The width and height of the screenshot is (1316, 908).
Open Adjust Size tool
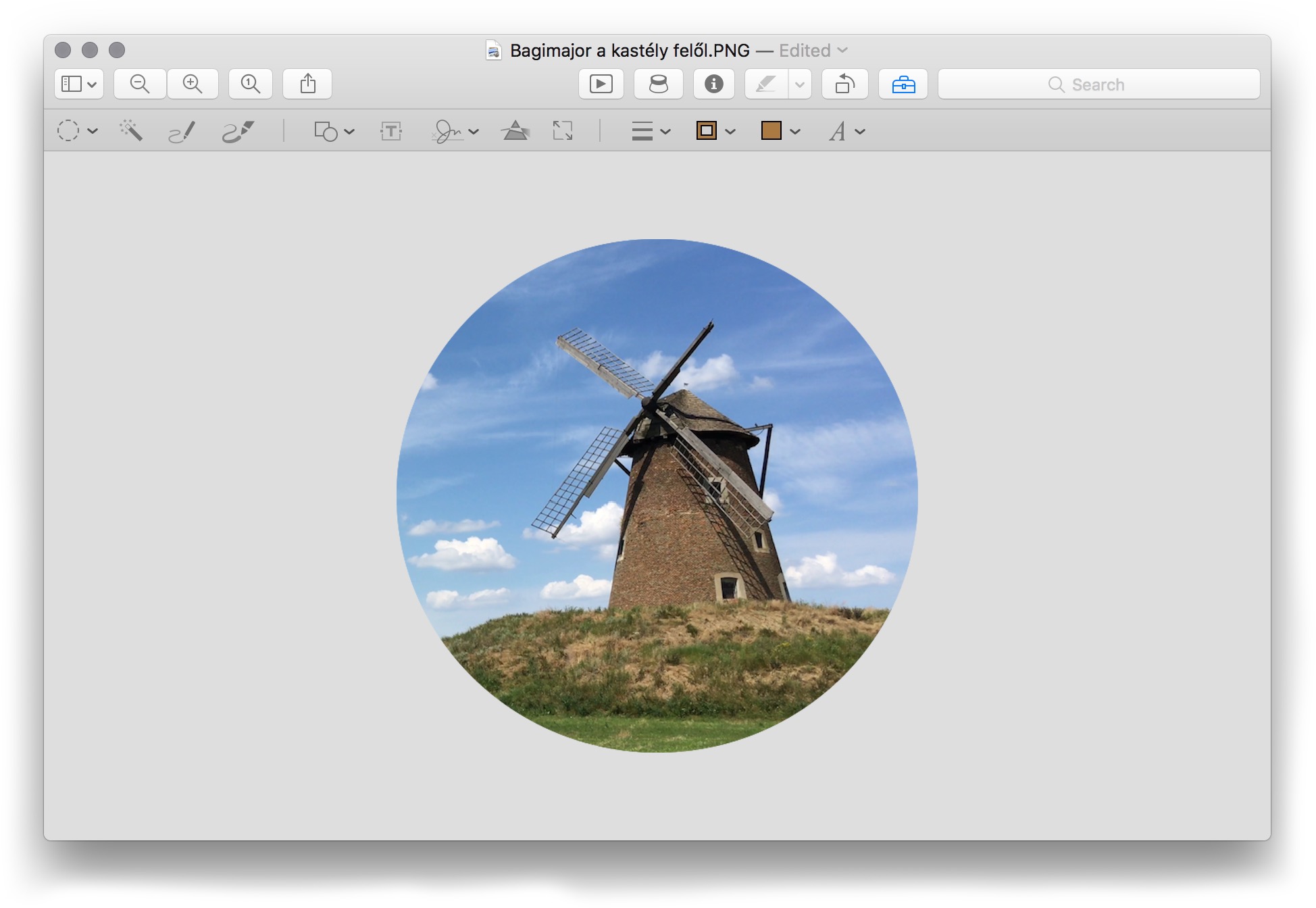coord(563,130)
